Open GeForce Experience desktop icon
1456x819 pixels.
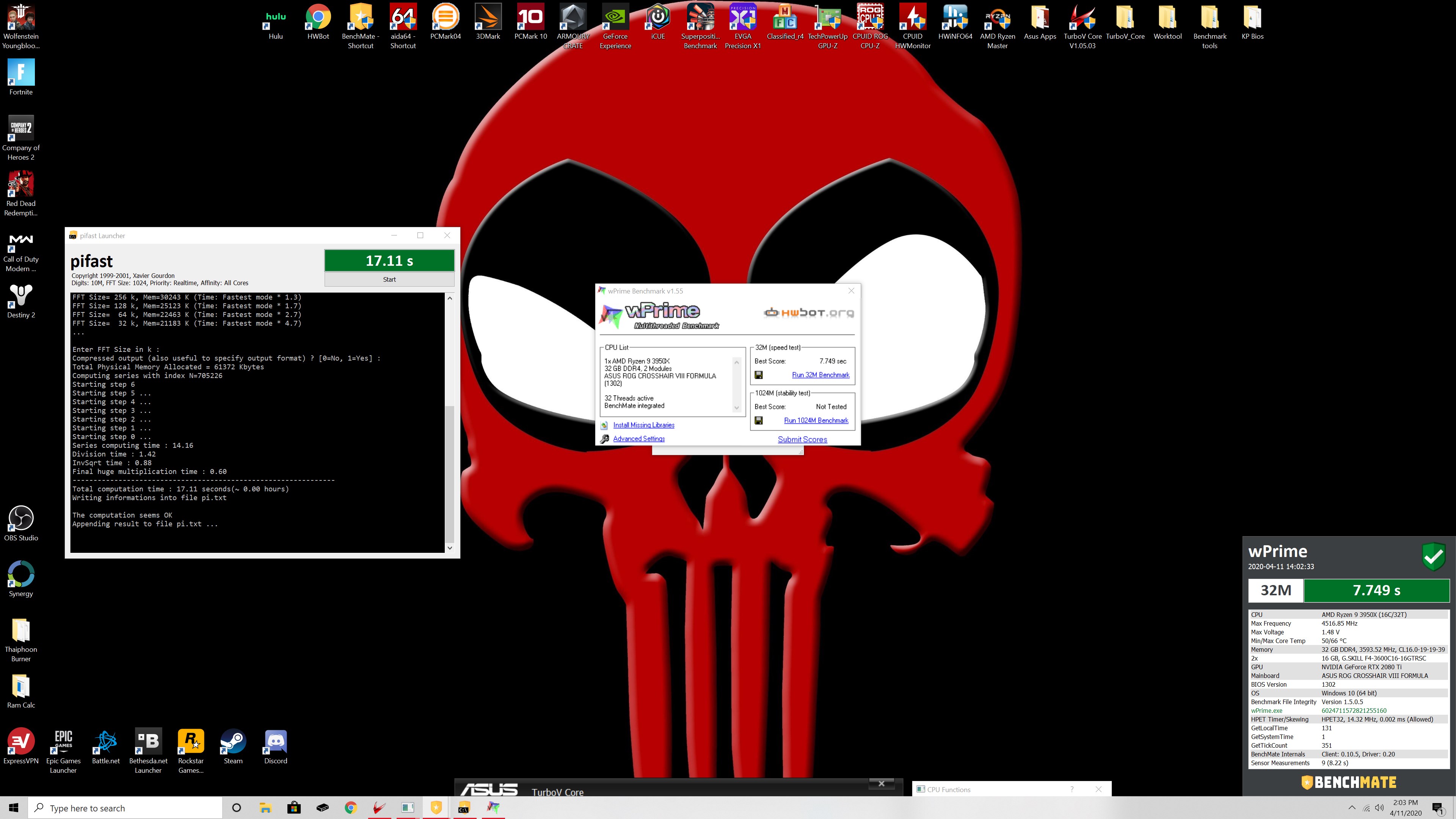click(615, 26)
